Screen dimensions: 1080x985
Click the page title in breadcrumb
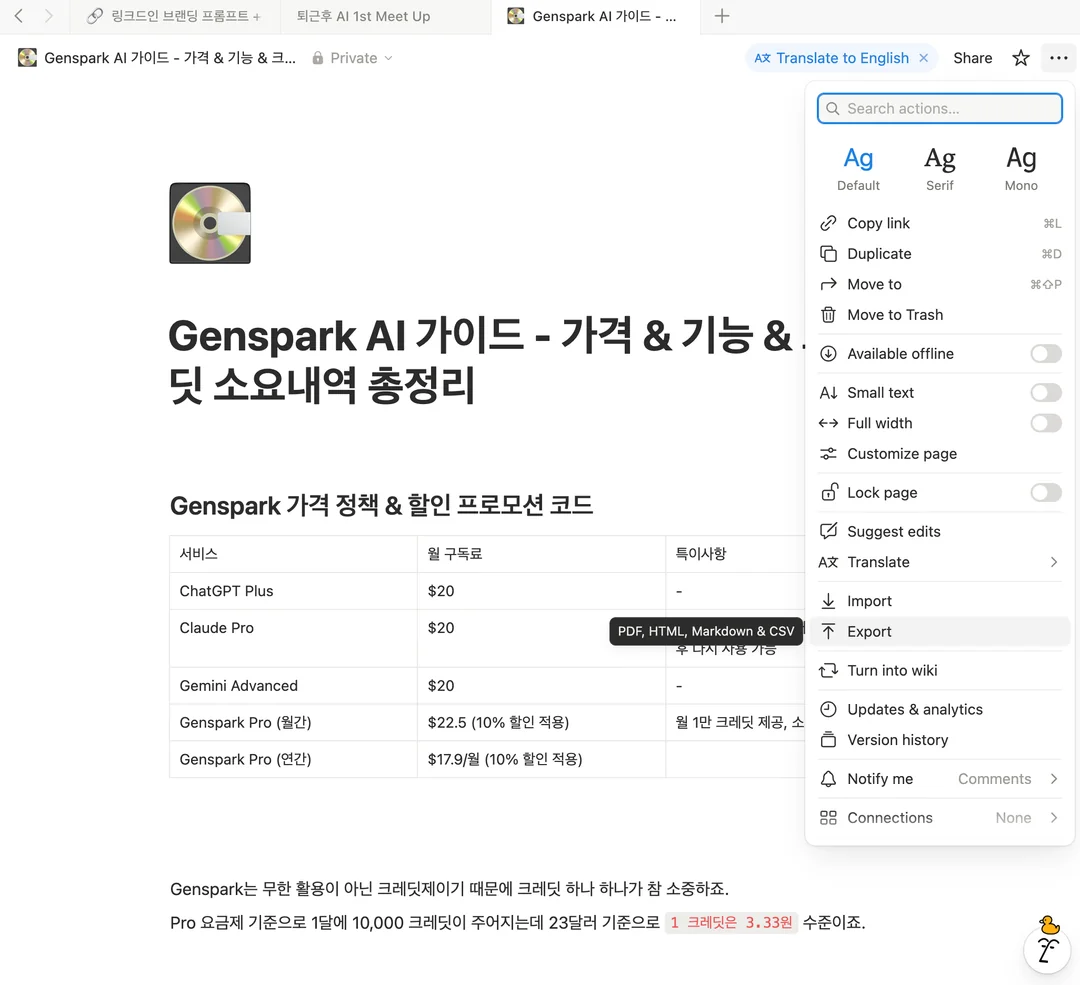point(169,58)
